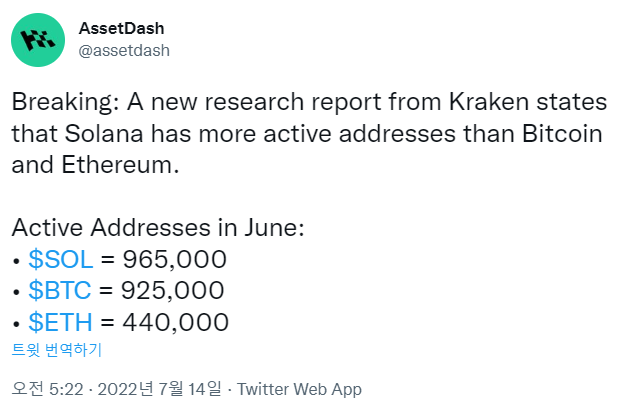The height and width of the screenshot is (408, 617).
Task: Open the @assetdash handle profile link
Action: (124, 51)
